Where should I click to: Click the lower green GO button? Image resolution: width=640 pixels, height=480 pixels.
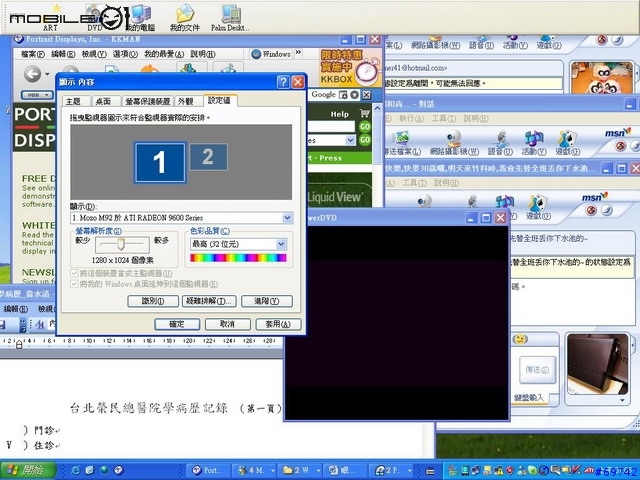point(364,140)
